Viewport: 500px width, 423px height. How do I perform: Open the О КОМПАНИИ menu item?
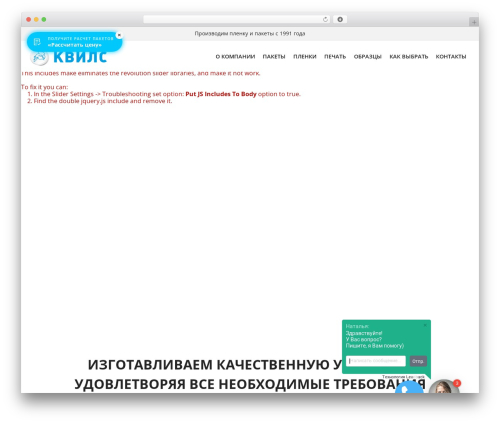[235, 57]
